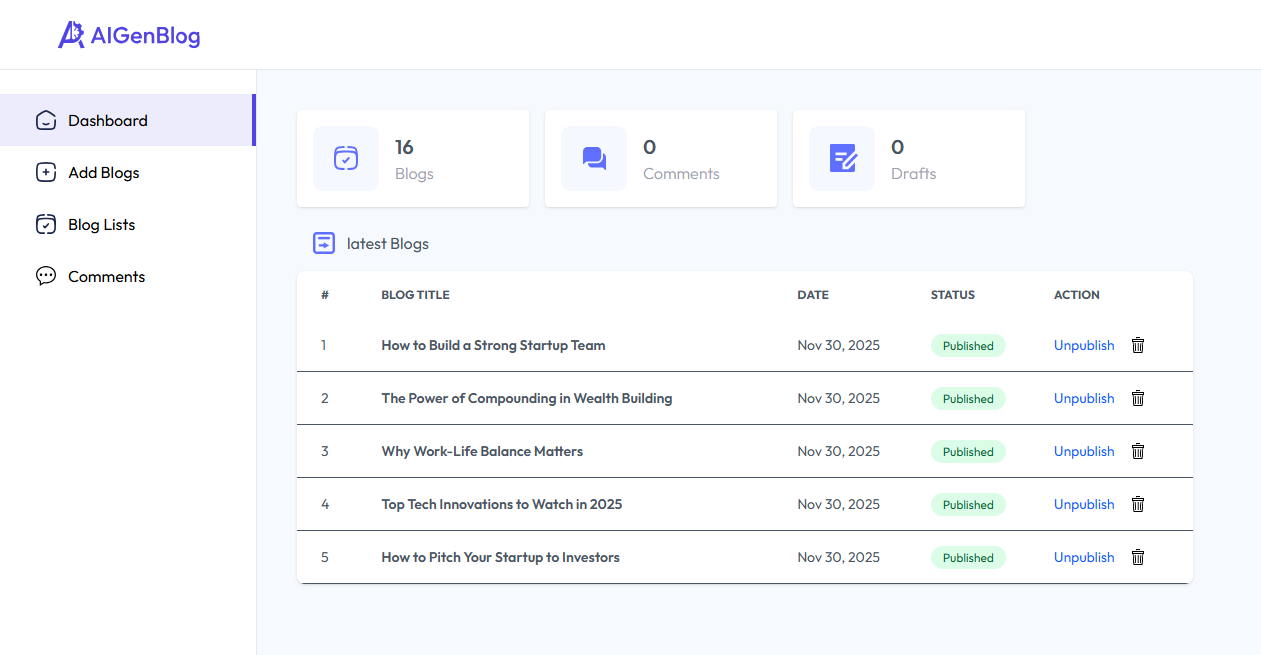Open the Dashboard sidebar item
This screenshot has width=1261, height=655.
click(x=108, y=120)
